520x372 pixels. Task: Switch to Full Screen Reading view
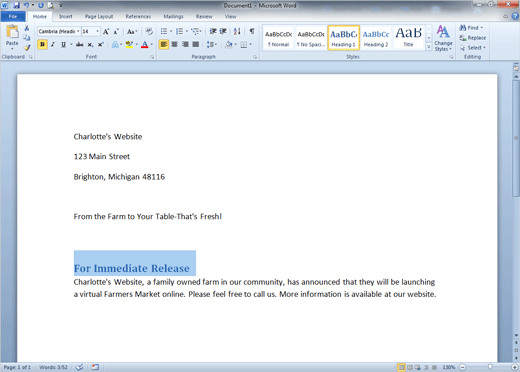[410, 367]
